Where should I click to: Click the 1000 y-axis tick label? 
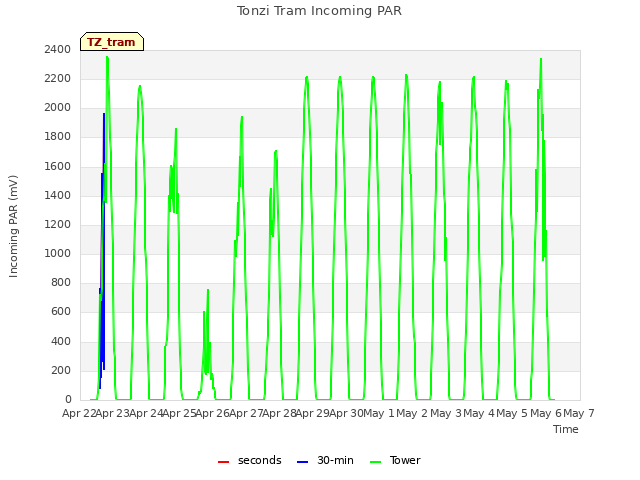[58, 253]
